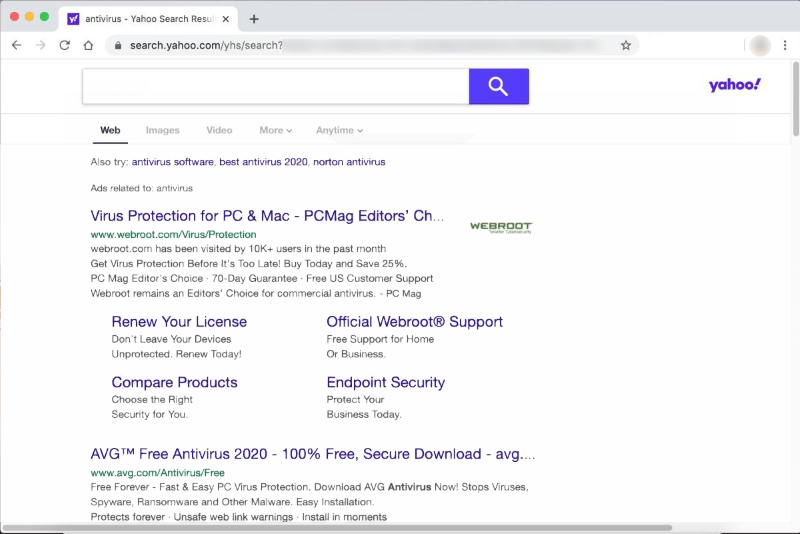Open a new tab with plus button
Screen dimensions: 800x534
254,19
